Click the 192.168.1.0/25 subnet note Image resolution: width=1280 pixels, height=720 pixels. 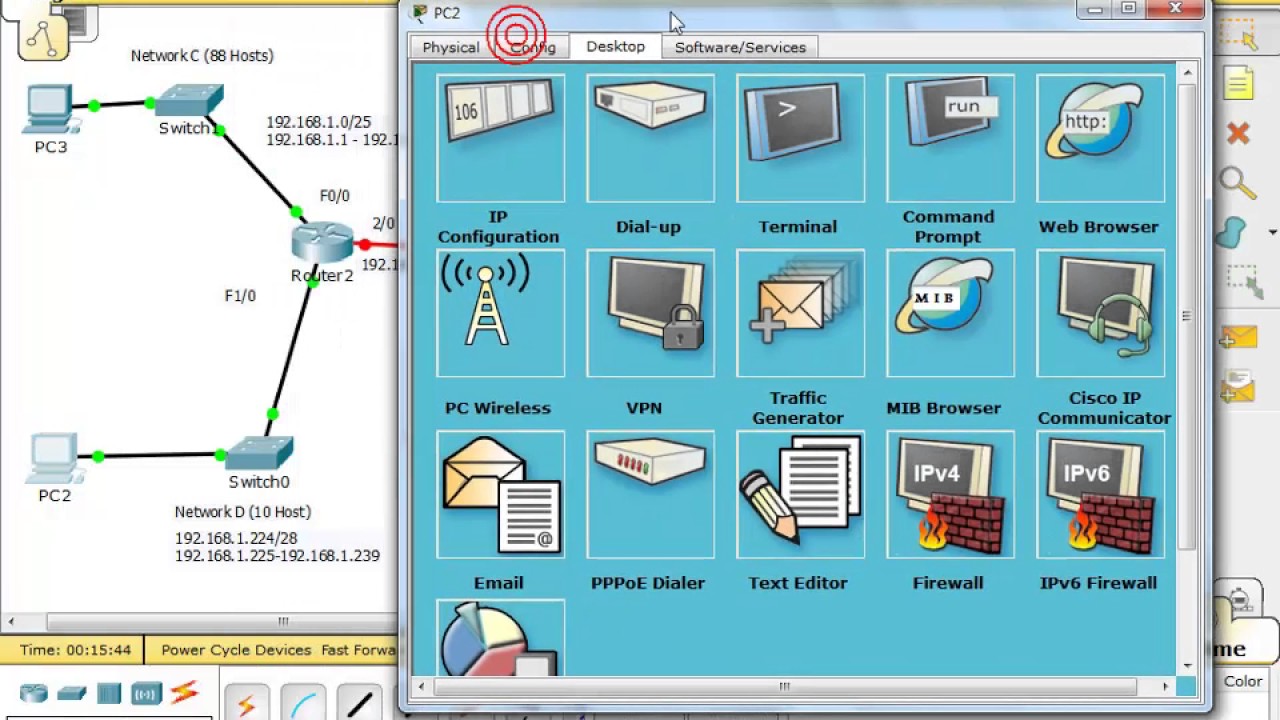(318, 122)
